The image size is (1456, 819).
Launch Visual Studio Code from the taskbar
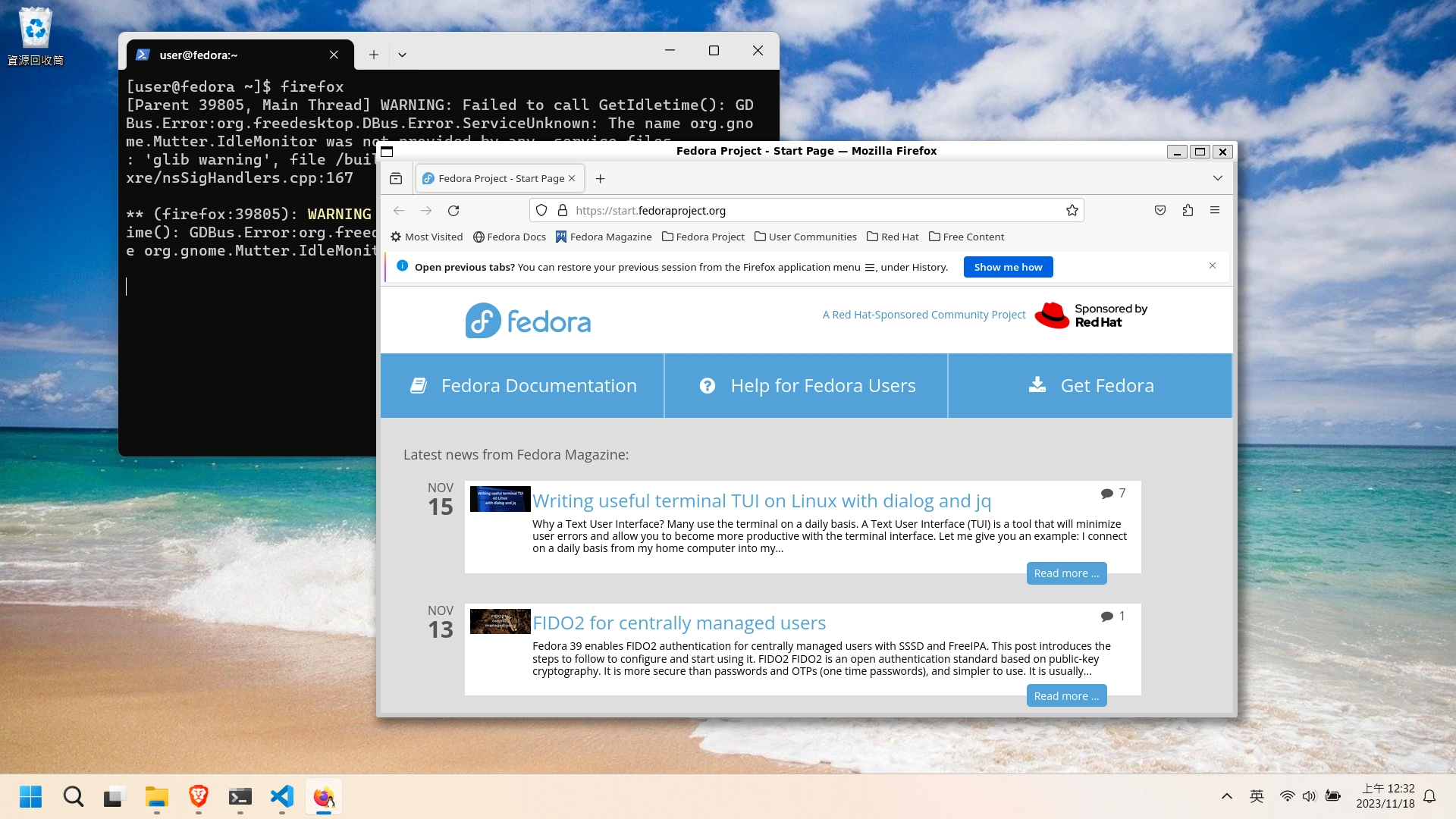pyautogui.click(x=282, y=796)
